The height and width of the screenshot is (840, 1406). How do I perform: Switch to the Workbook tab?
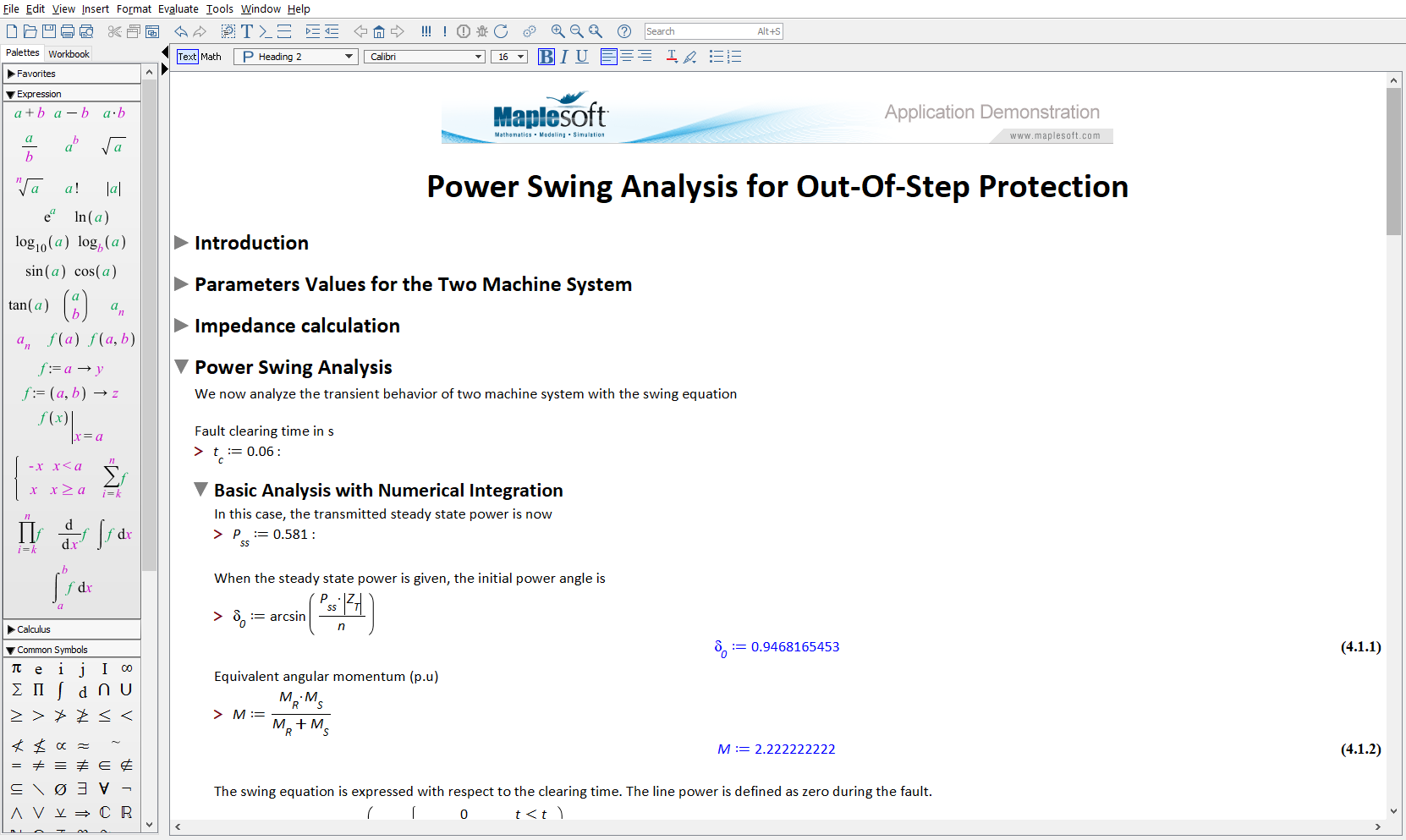(69, 53)
